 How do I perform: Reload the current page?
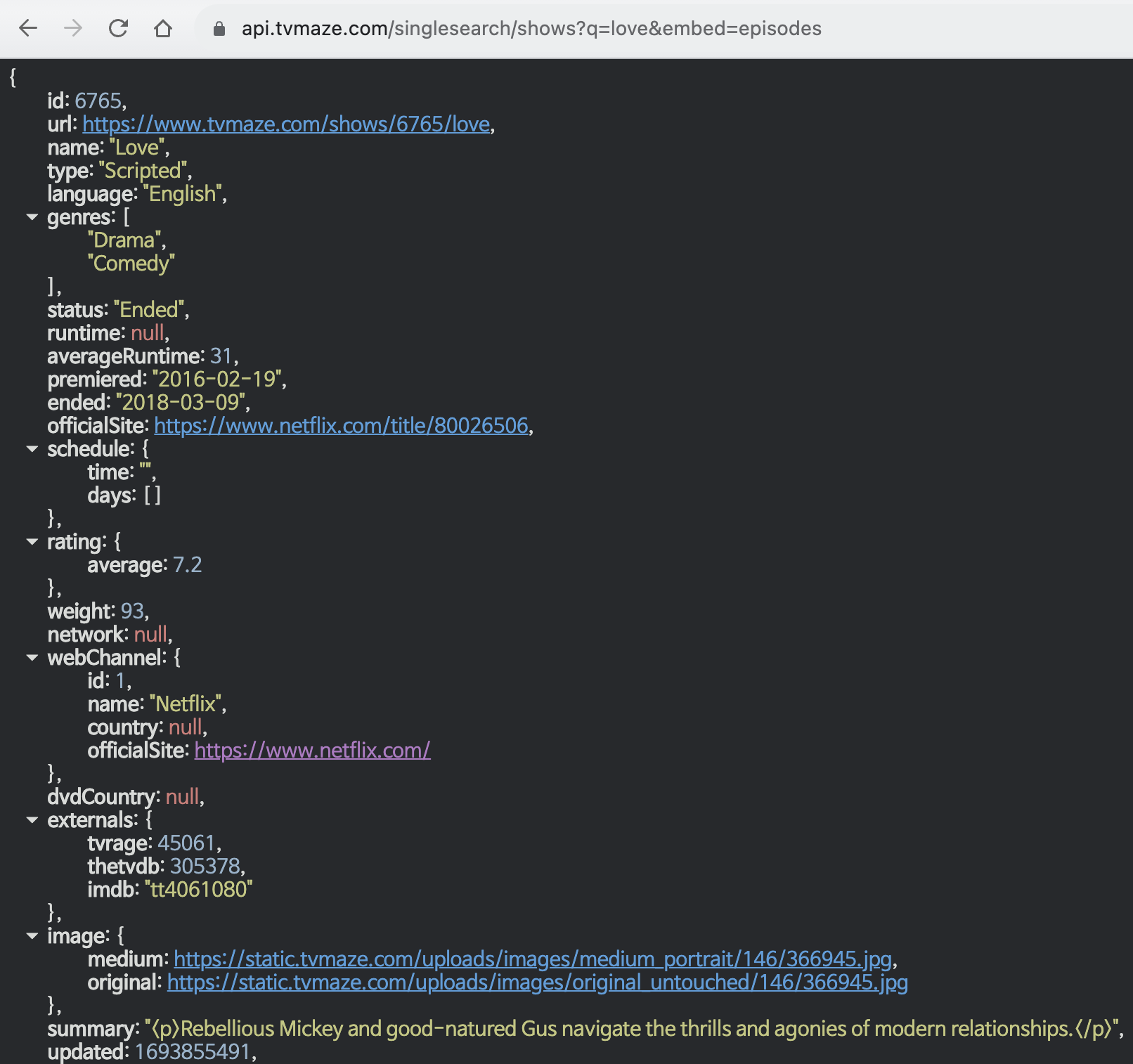click(118, 28)
